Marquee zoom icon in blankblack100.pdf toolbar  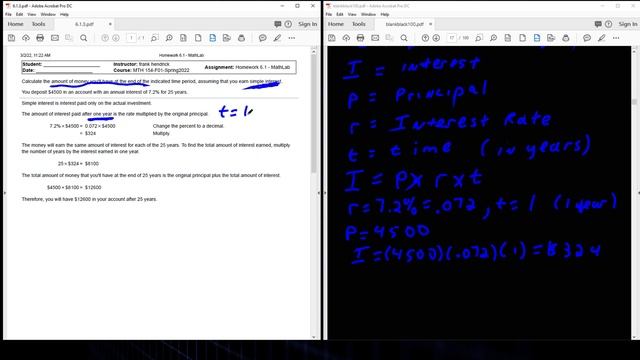tap(479, 38)
